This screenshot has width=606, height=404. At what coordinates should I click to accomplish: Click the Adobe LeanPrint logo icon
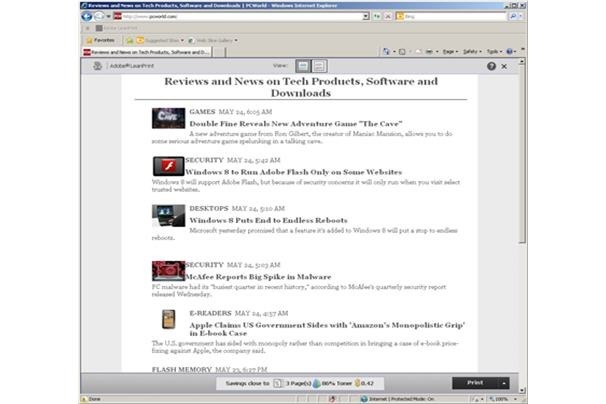coord(99,66)
